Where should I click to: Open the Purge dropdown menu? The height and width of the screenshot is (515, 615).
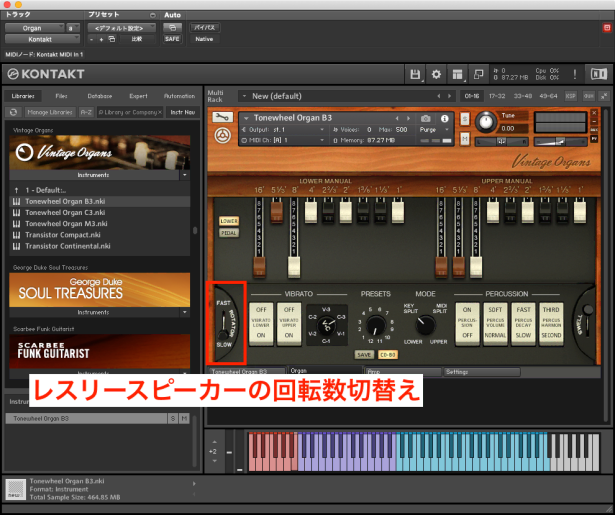click(x=434, y=129)
